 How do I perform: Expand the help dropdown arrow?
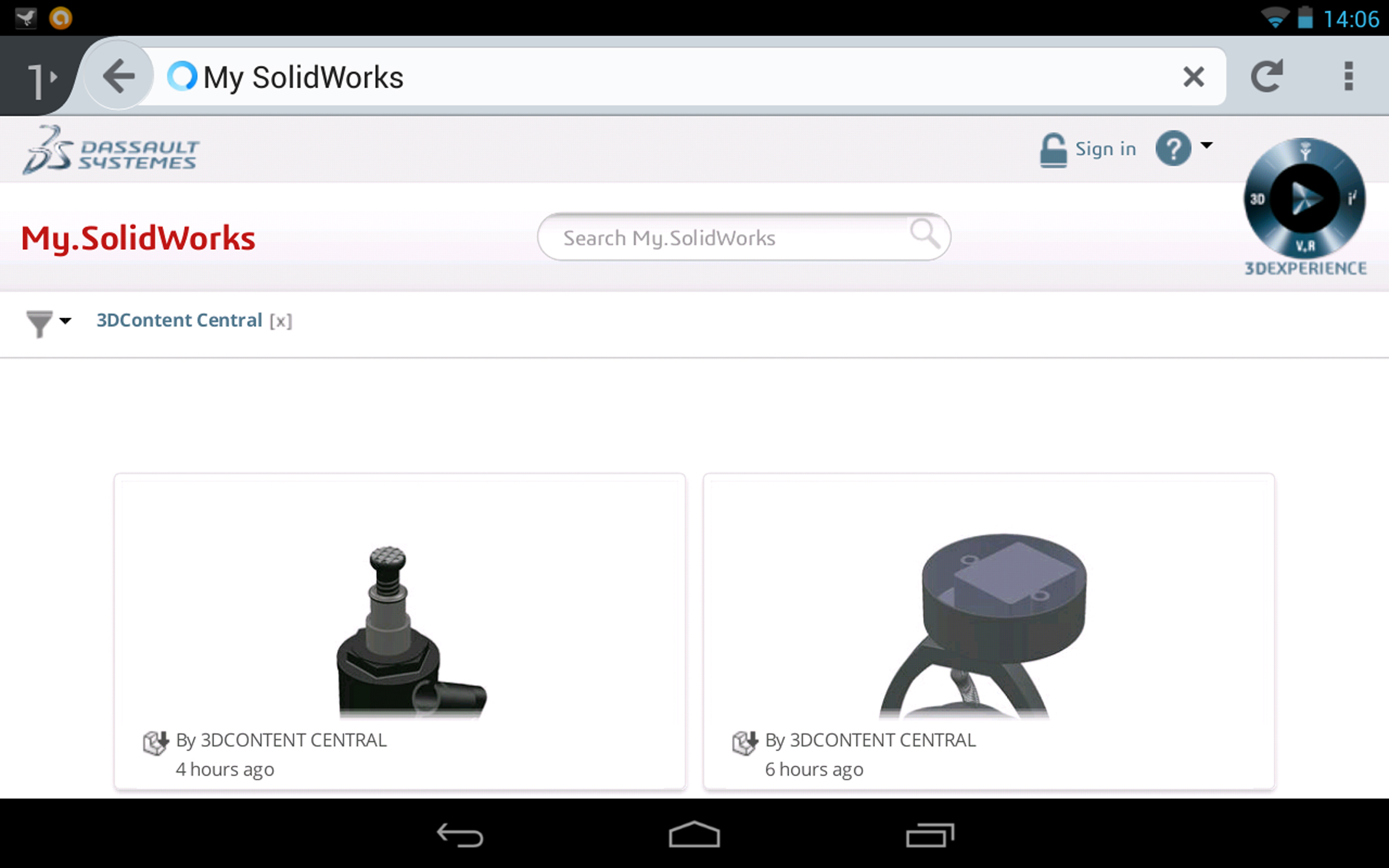pyautogui.click(x=1206, y=145)
